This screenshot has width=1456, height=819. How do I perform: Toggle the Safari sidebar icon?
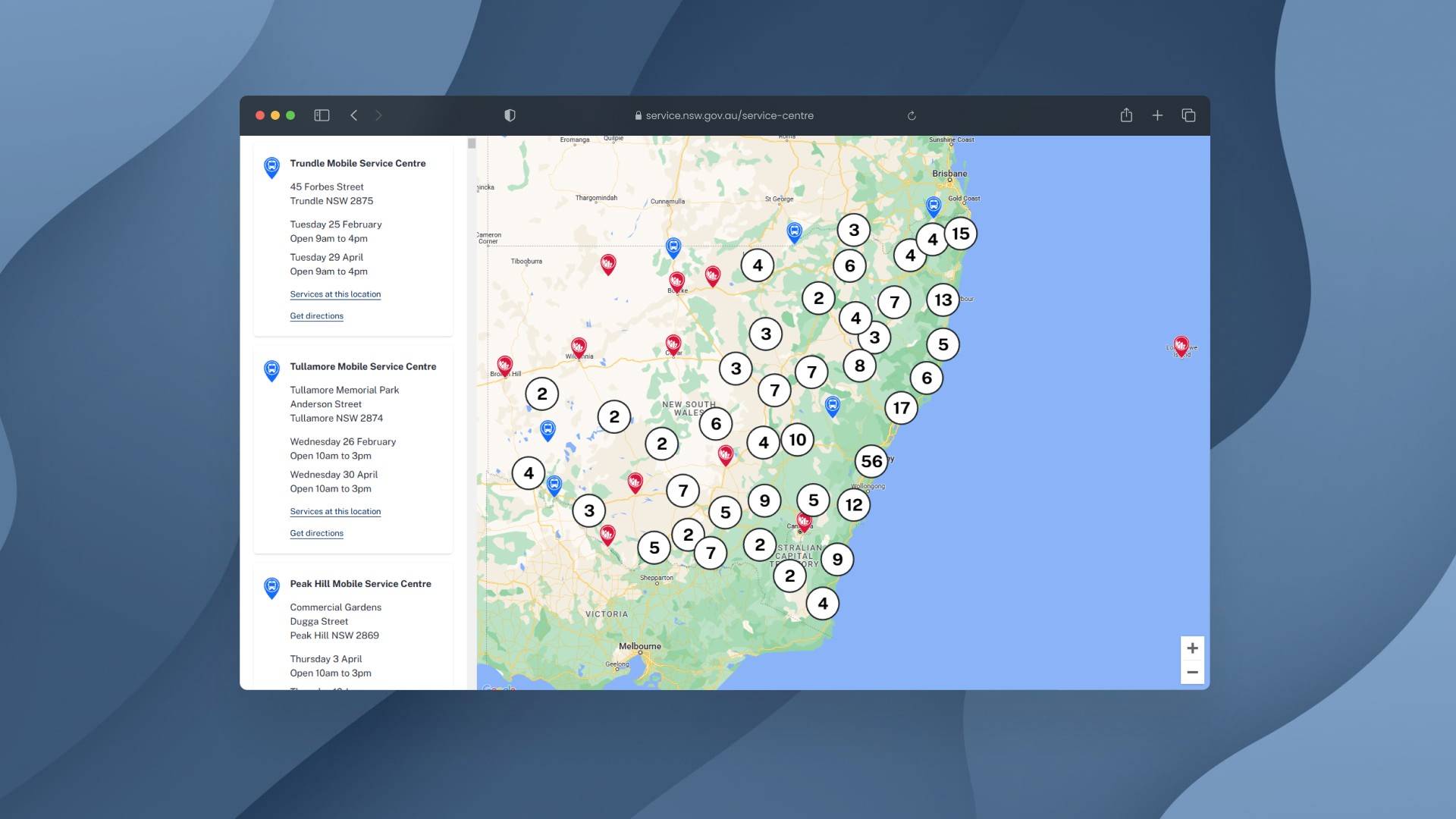coord(322,115)
